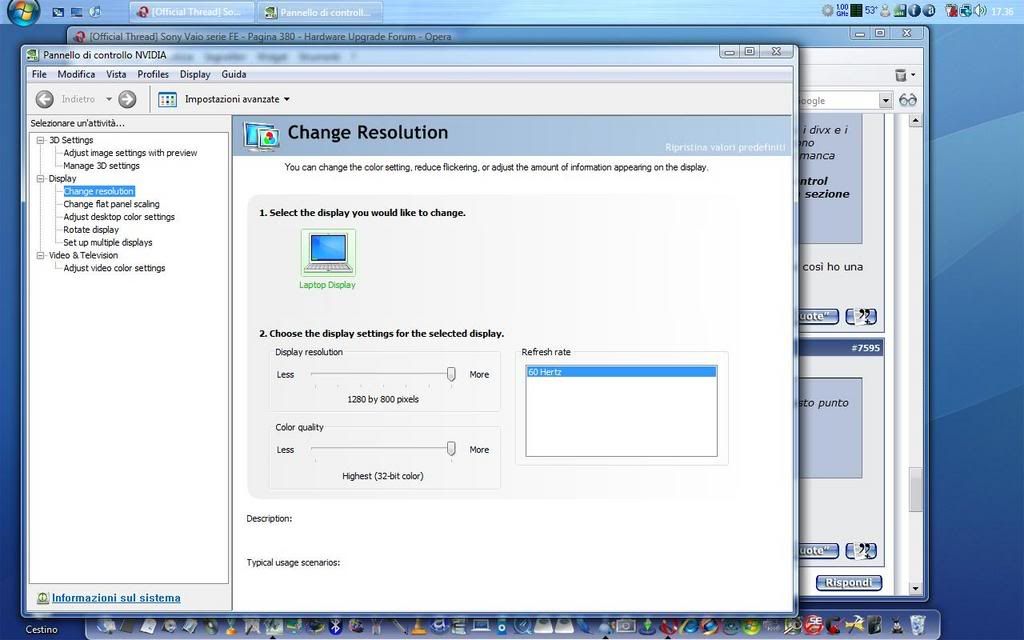Click the Display resolution slider handle
1024x640 pixels.
[x=451, y=374]
